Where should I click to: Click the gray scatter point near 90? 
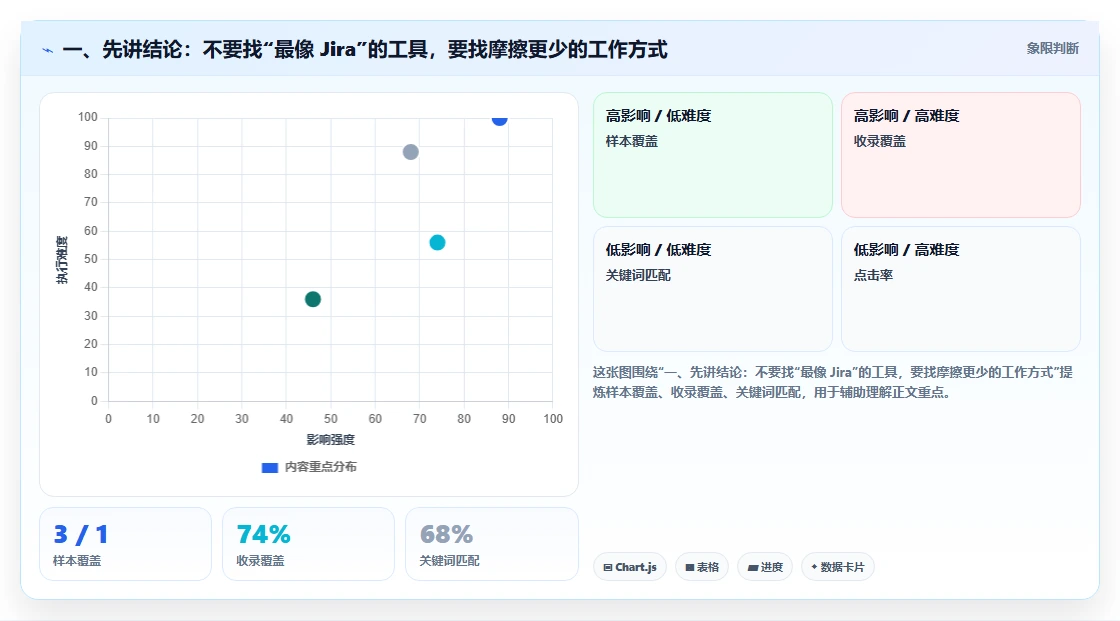411,152
